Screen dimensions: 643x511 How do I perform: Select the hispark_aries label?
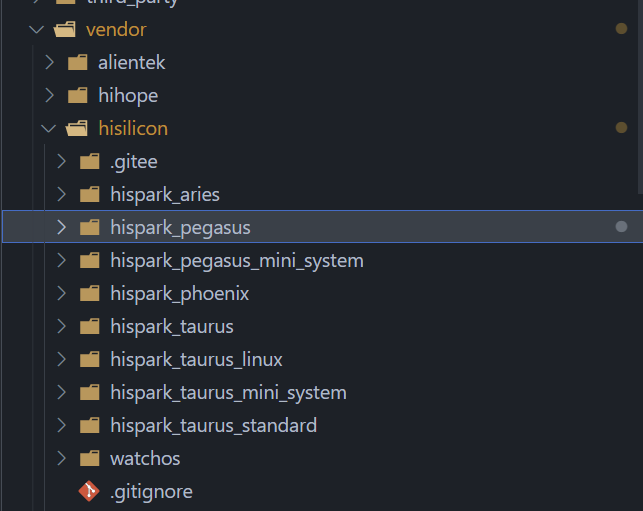click(165, 195)
